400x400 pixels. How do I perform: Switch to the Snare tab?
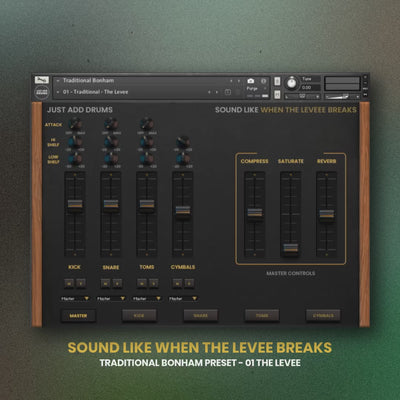[200, 315]
